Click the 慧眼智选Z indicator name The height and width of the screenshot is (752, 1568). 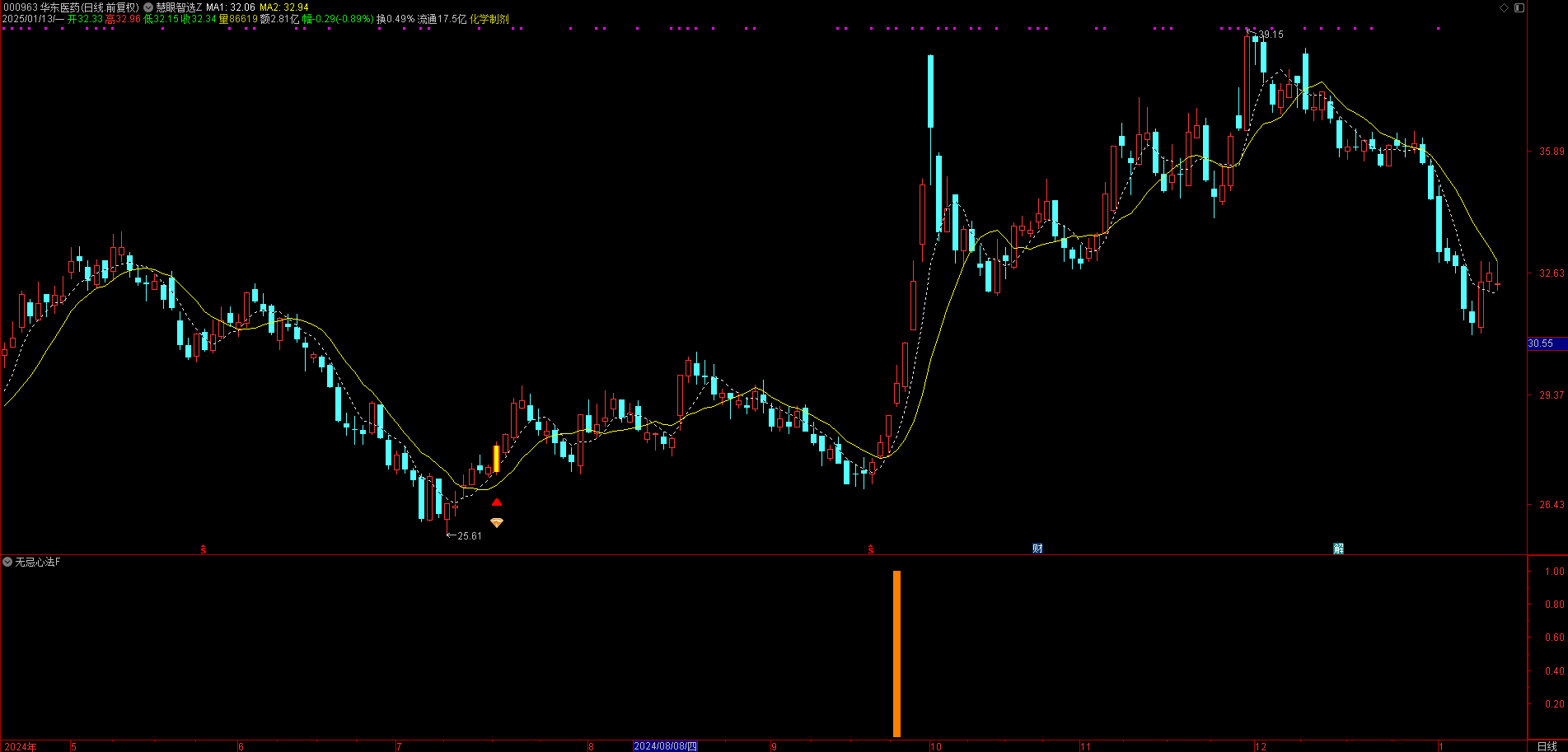click(179, 7)
